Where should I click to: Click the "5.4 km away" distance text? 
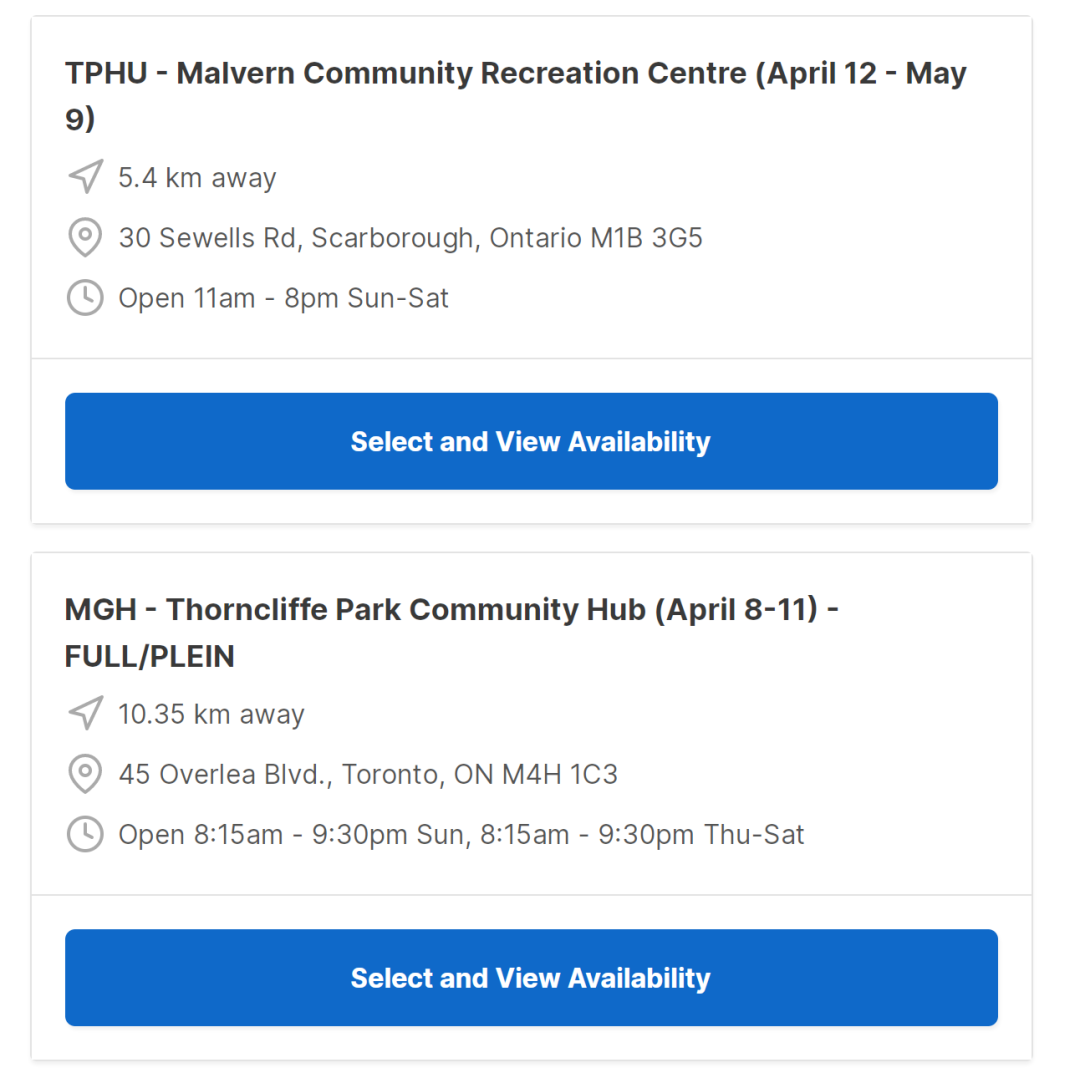coord(197,178)
